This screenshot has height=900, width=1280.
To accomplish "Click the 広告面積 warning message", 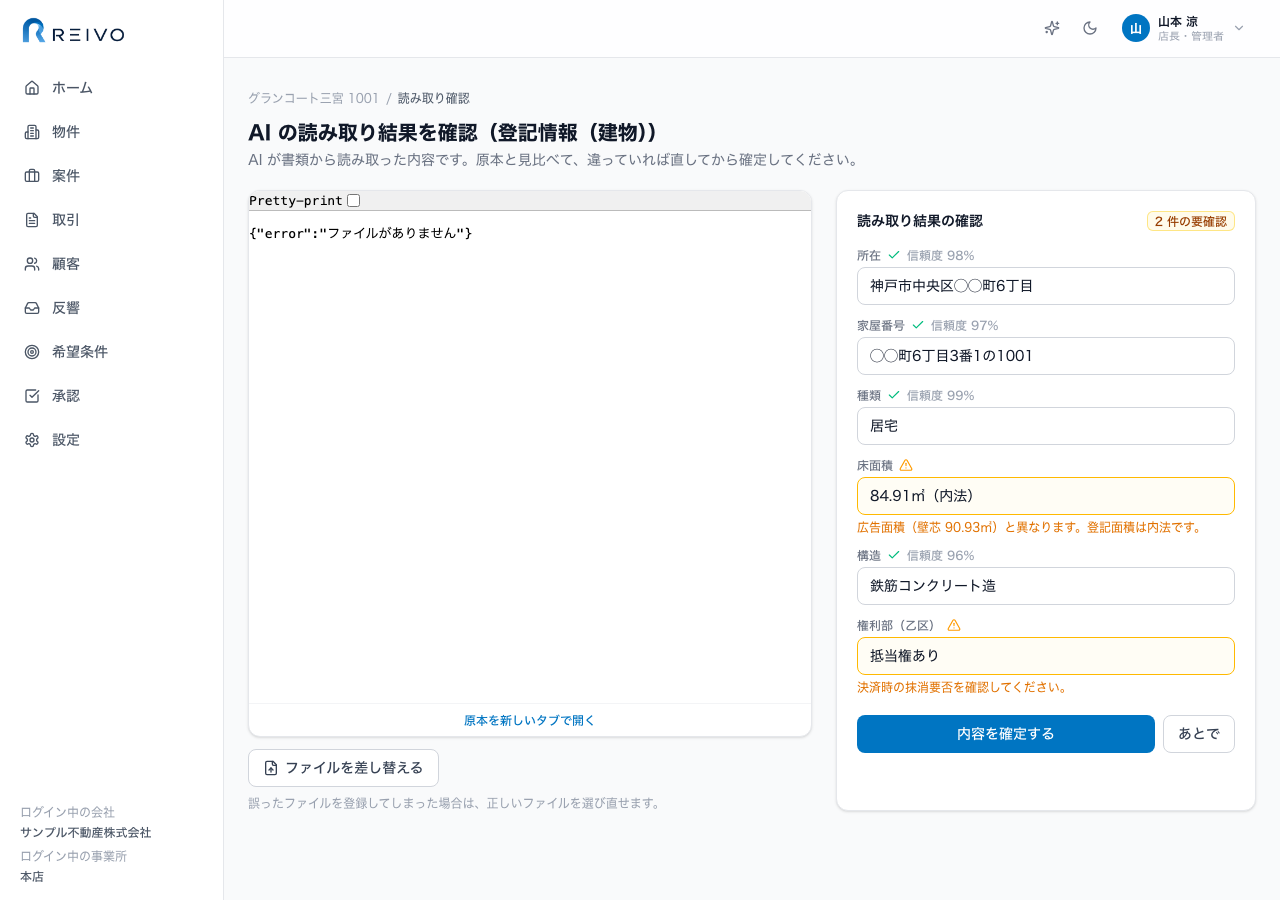I will point(1030,527).
